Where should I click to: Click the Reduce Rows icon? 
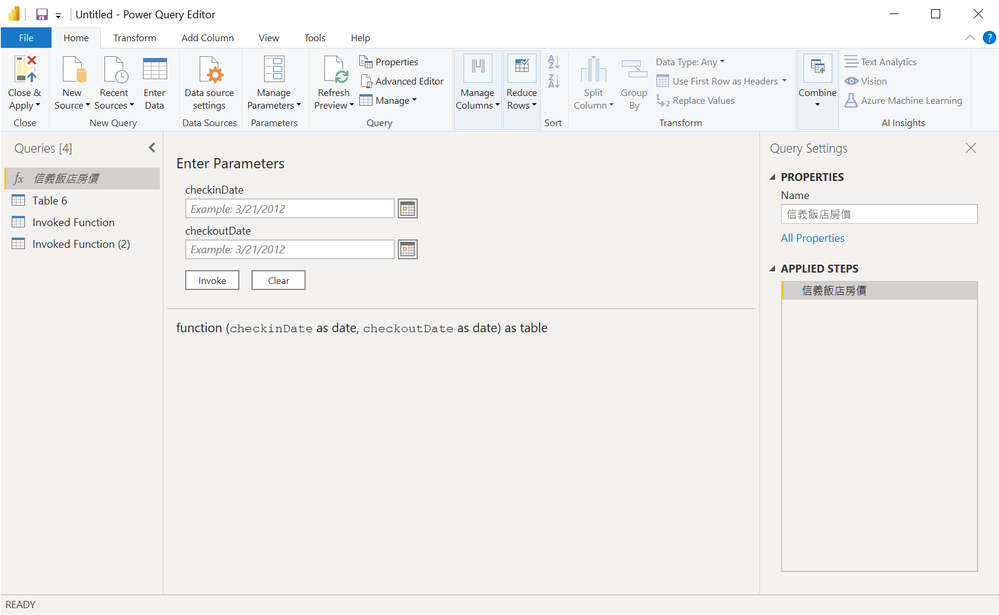coord(522,69)
